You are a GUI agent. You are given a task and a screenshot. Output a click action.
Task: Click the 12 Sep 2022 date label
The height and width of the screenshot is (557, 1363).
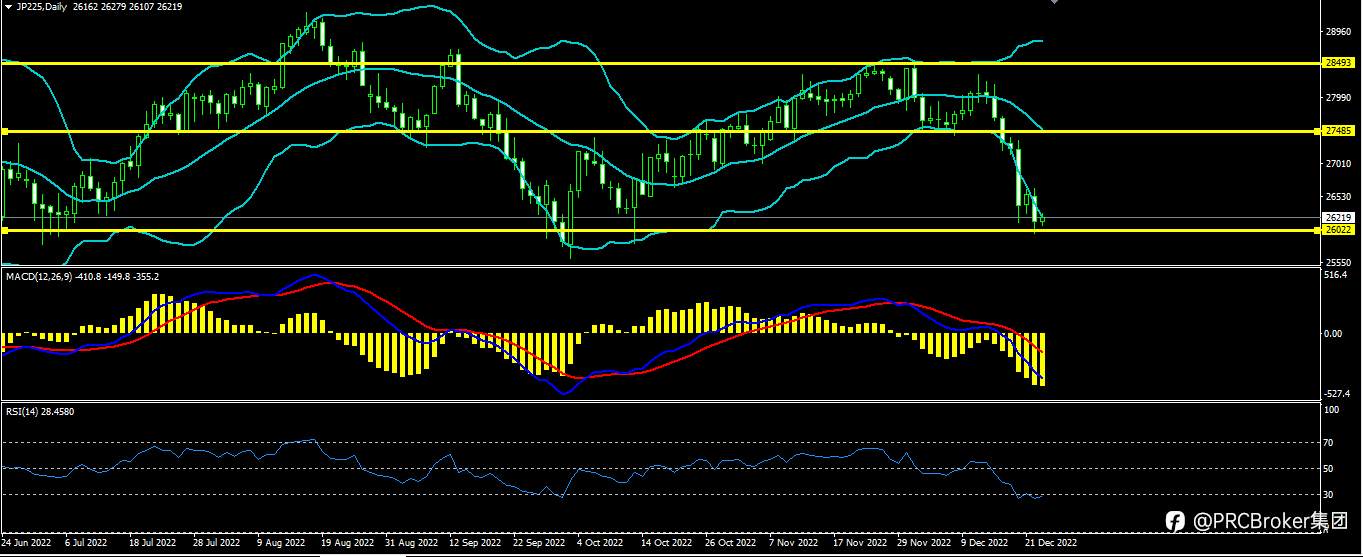[x=474, y=543]
